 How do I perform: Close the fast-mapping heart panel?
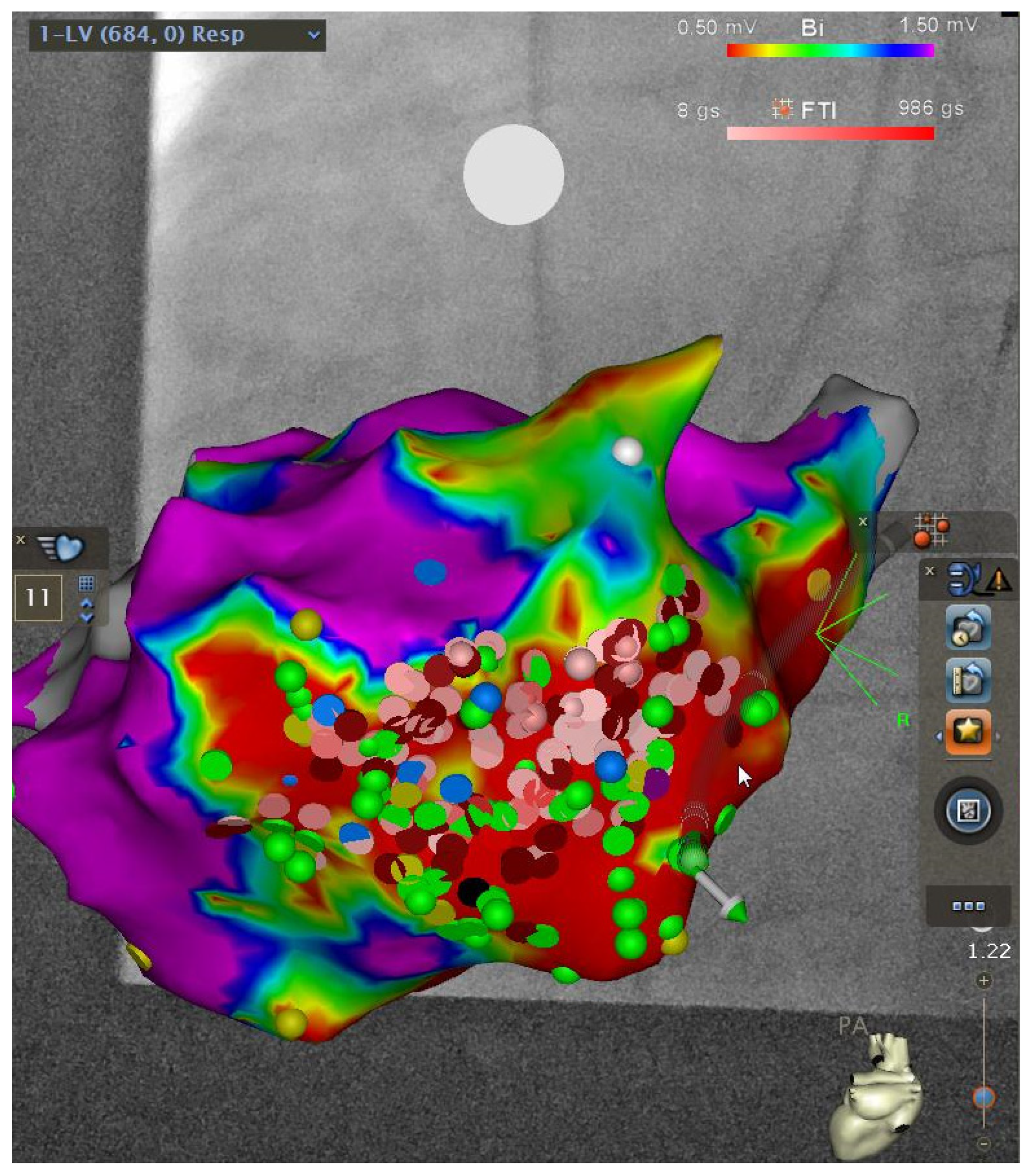[21, 540]
